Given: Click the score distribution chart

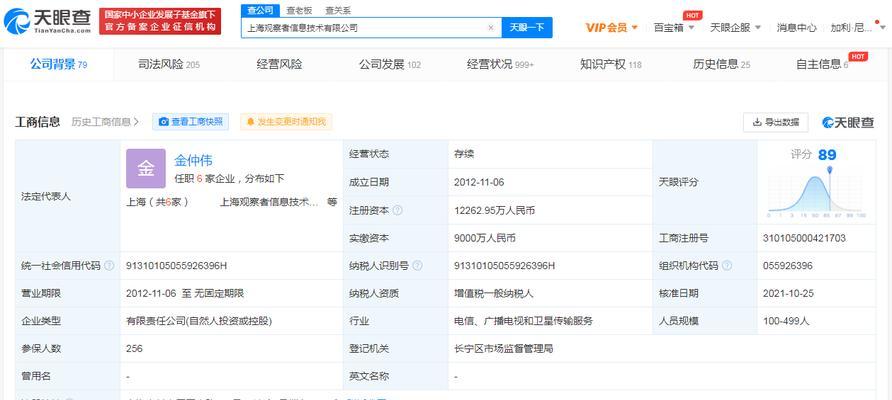Looking at the screenshot, I should (x=816, y=193).
